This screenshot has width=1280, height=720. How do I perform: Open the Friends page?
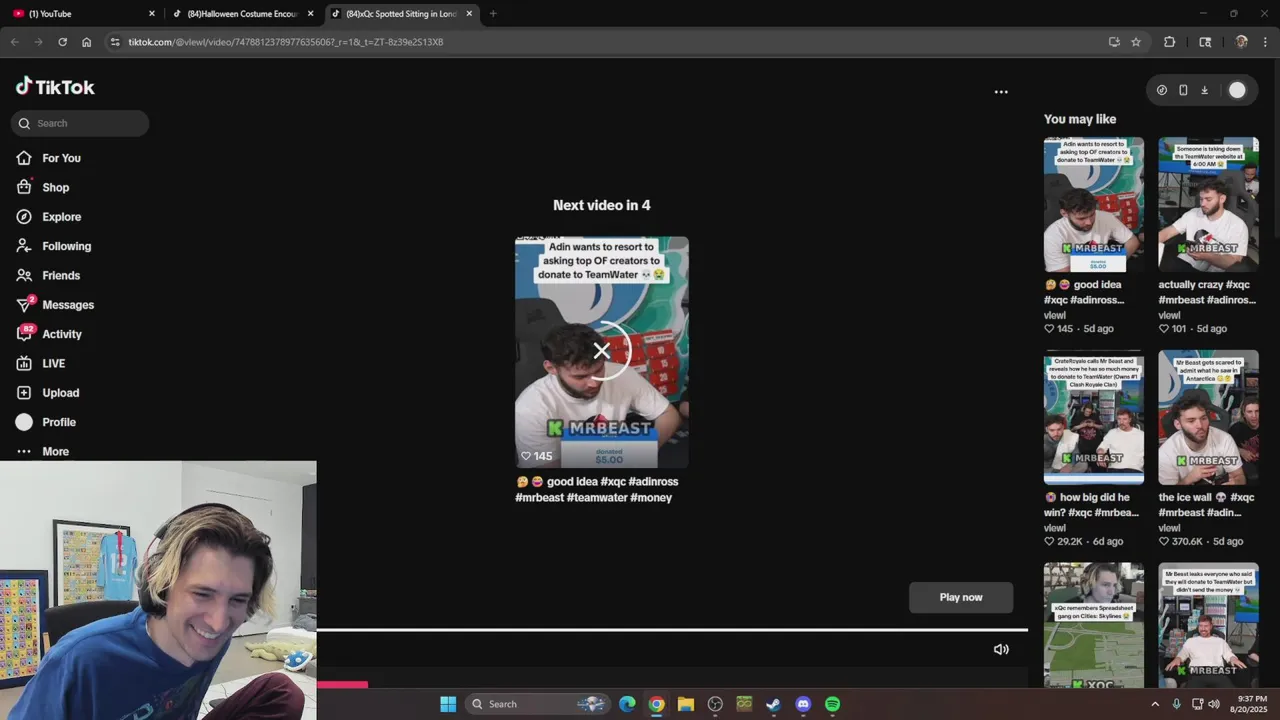48,275
